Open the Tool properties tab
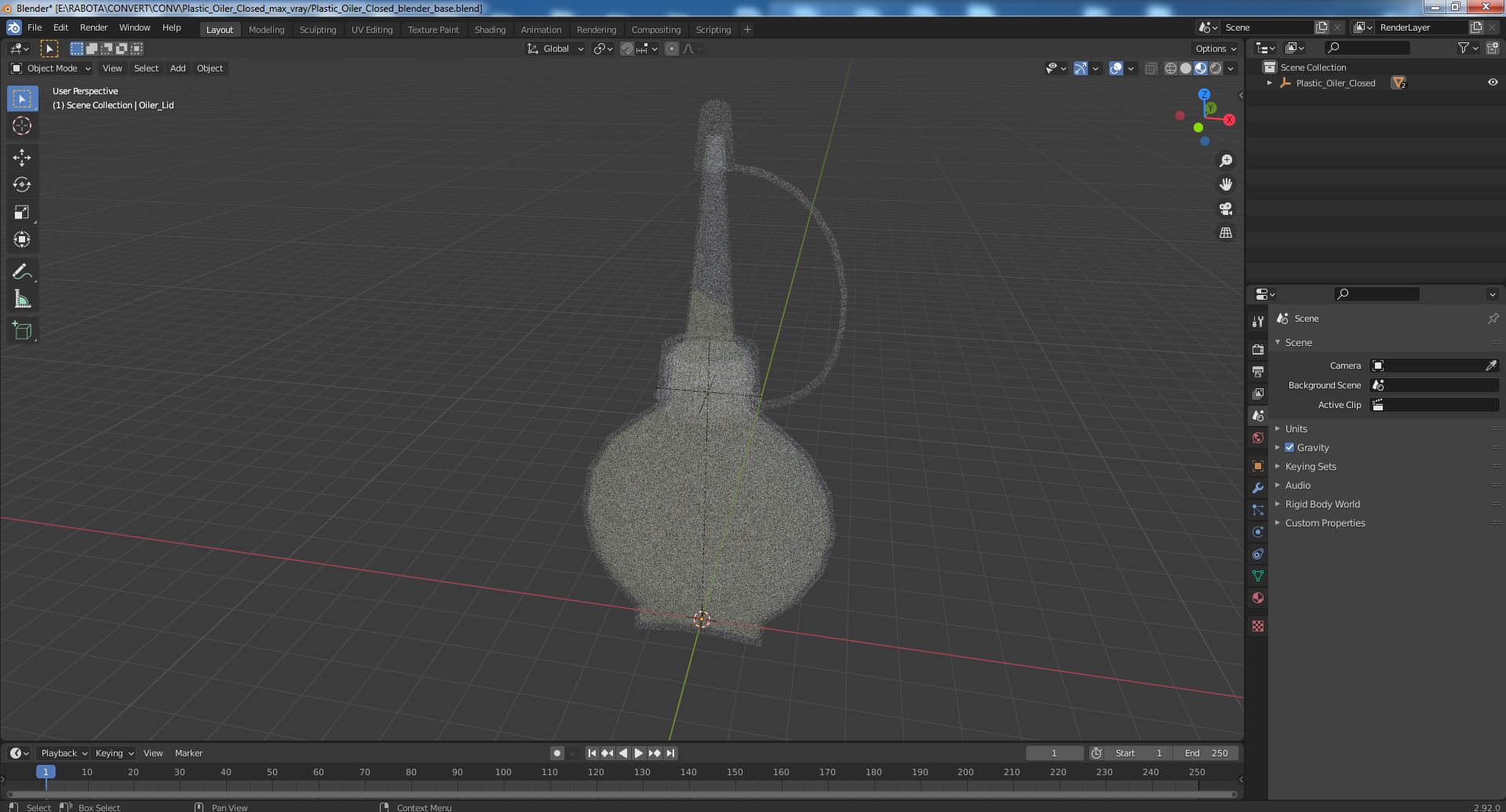The height and width of the screenshot is (812, 1506). (x=1258, y=321)
